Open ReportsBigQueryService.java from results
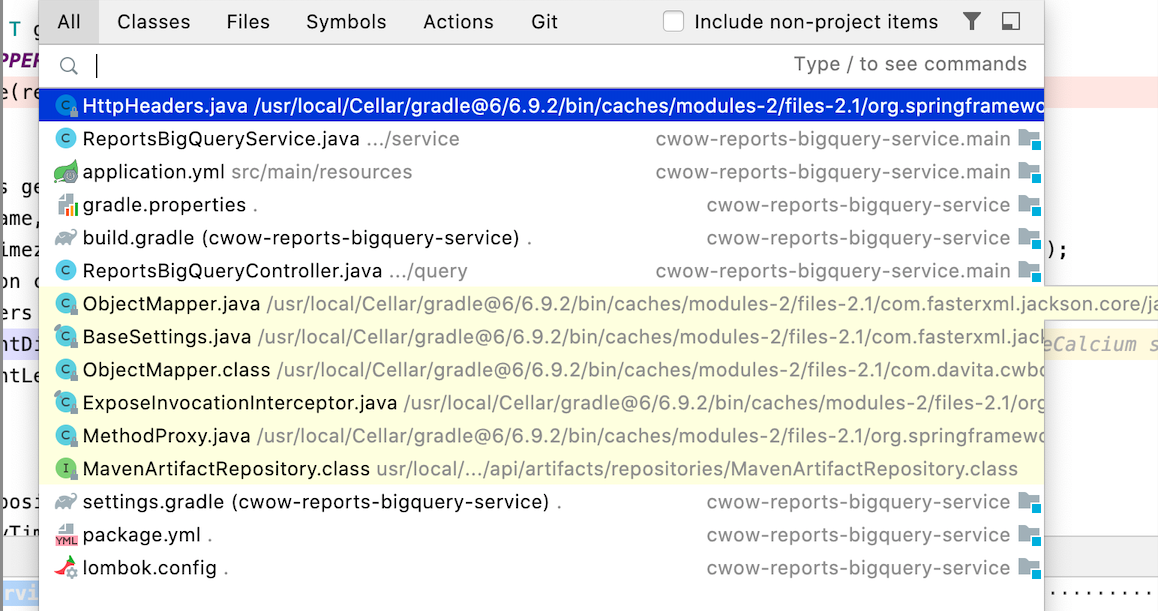The image size is (1158, 611). [x=223, y=139]
